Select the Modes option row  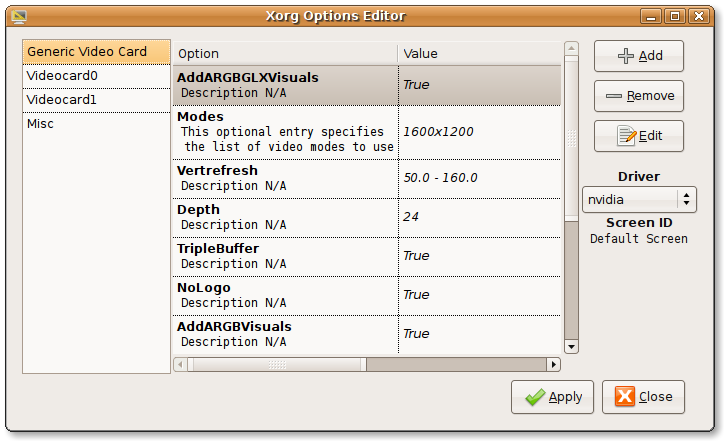[286, 131]
